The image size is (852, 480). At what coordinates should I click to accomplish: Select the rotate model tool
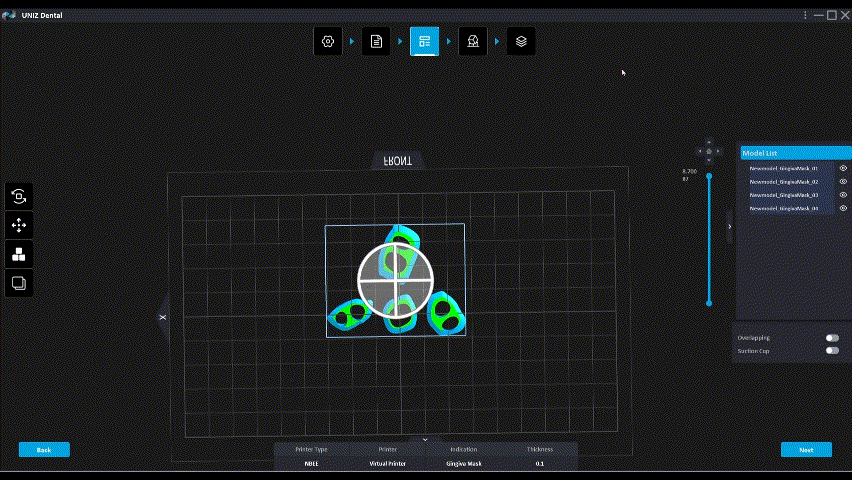coord(19,197)
